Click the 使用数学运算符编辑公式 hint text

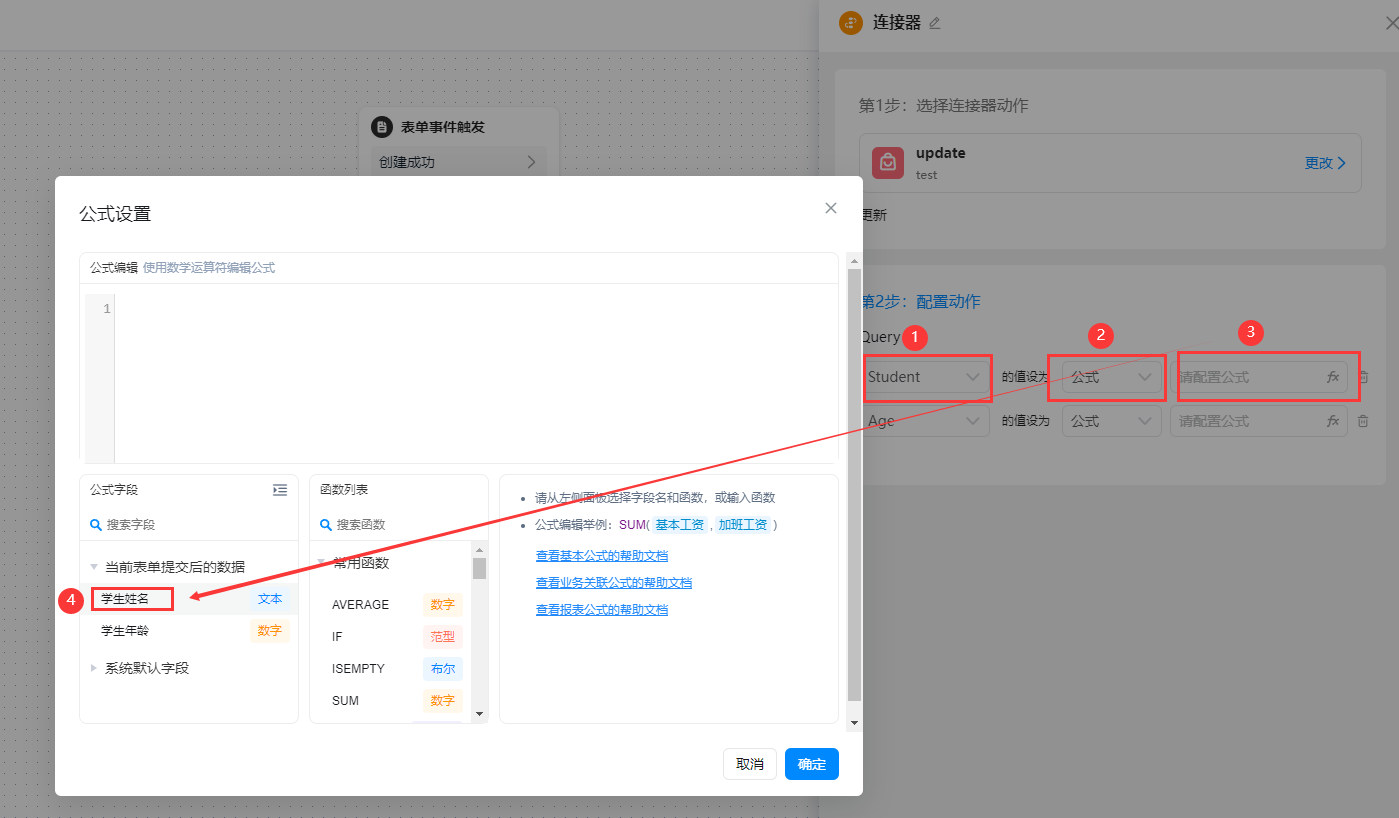[209, 268]
